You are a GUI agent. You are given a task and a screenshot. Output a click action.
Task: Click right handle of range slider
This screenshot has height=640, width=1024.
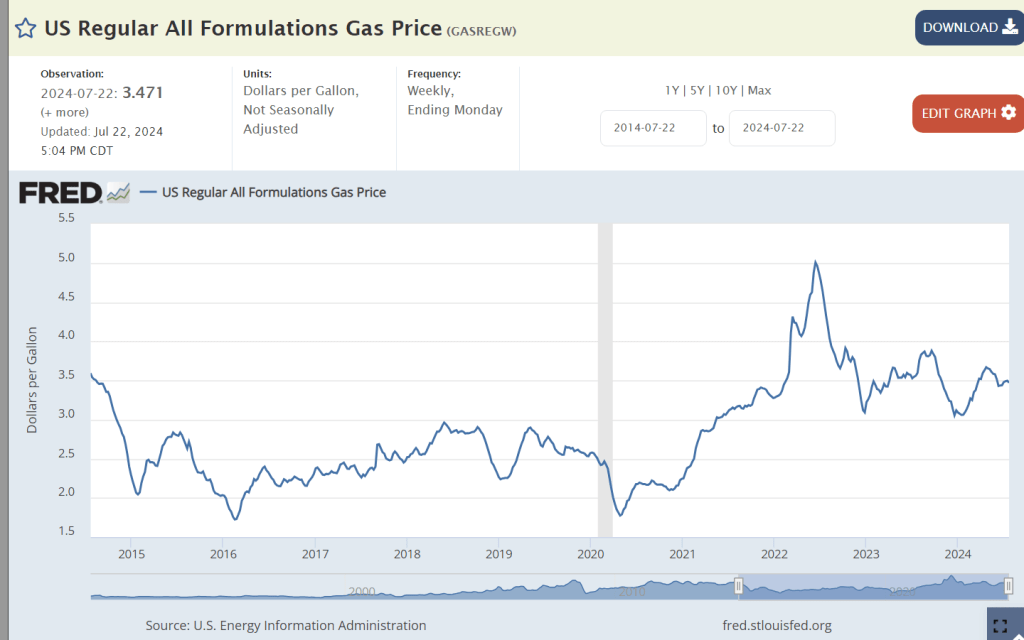tap(1008, 586)
